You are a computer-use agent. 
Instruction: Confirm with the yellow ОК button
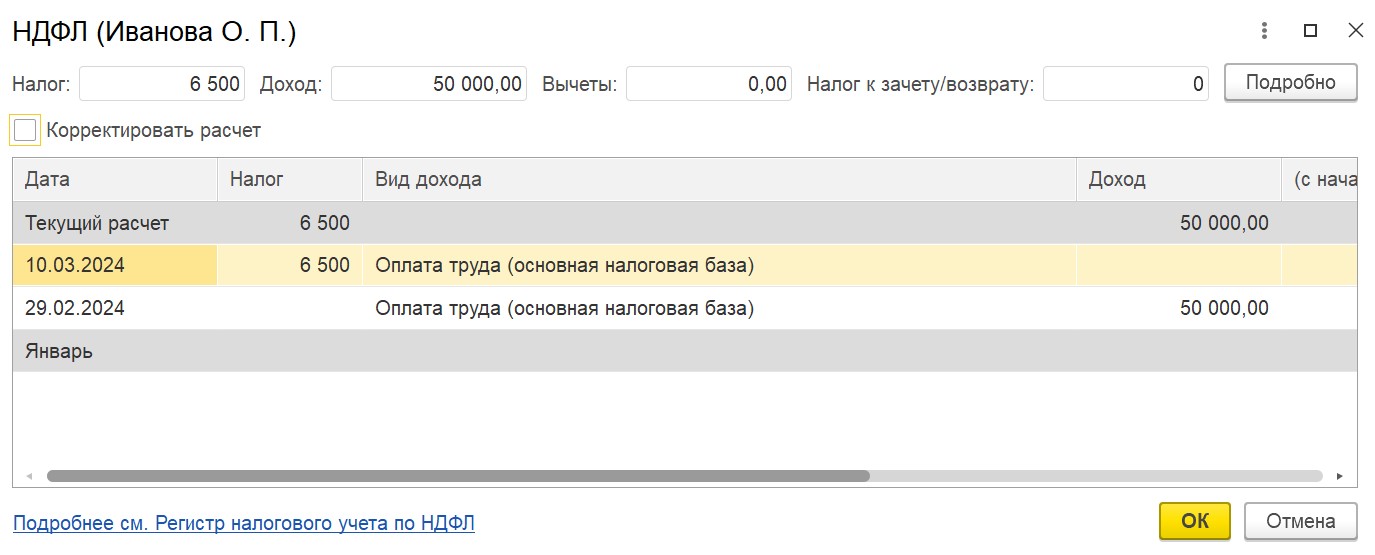click(1195, 521)
